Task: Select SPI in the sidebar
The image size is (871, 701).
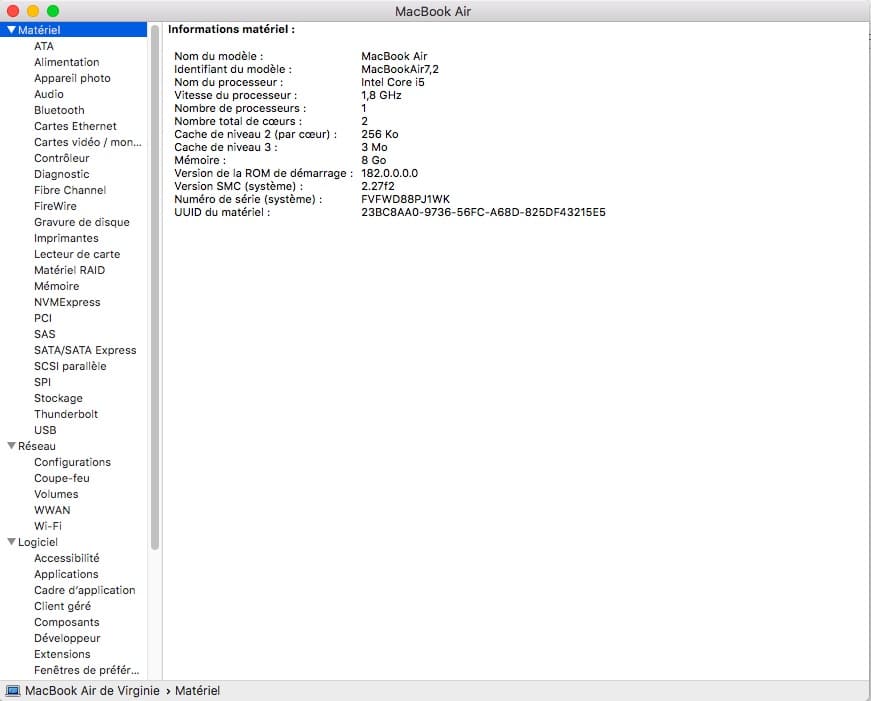Action: (42, 382)
